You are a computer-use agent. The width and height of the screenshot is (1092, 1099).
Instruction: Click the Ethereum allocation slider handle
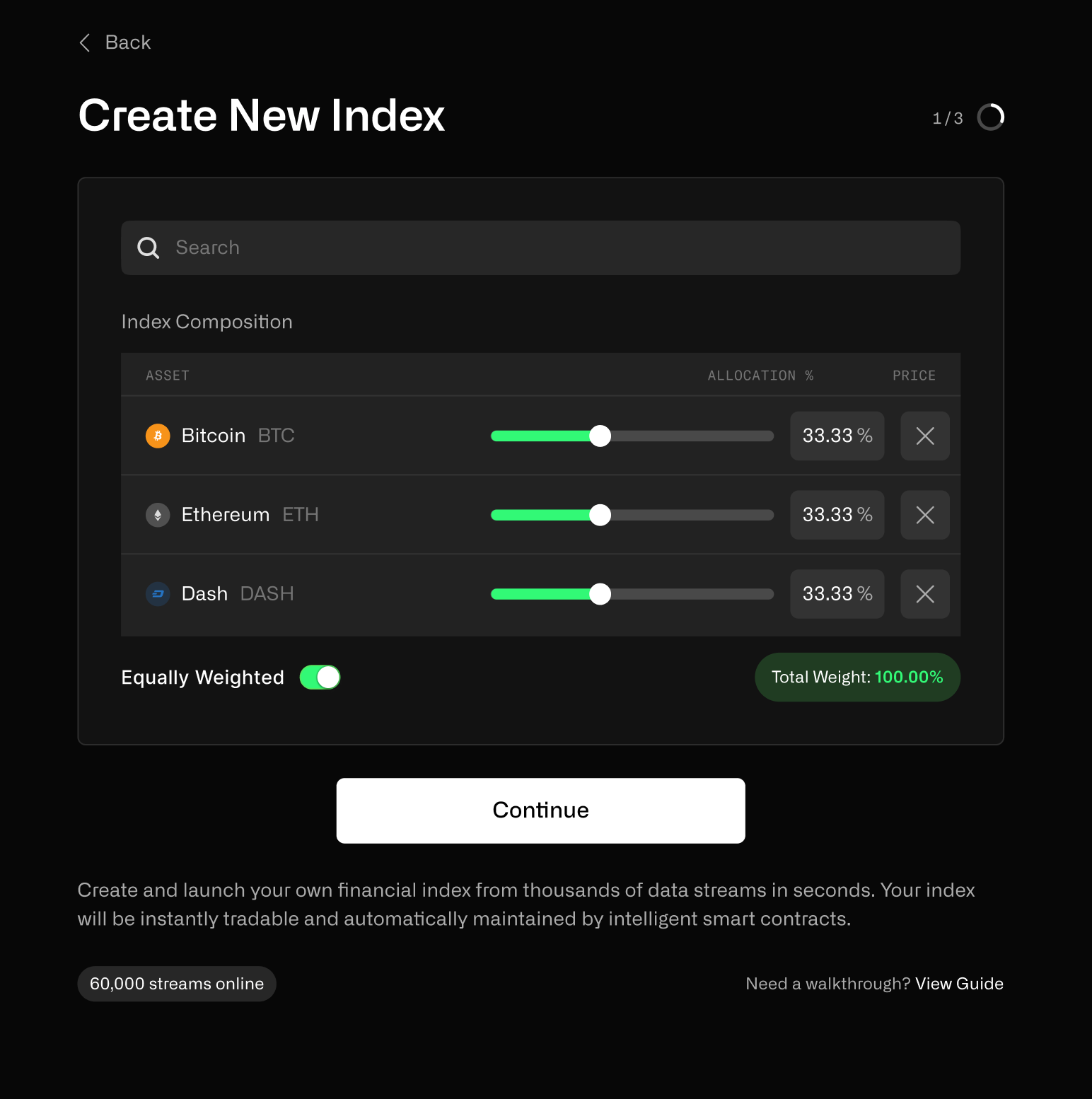600,515
